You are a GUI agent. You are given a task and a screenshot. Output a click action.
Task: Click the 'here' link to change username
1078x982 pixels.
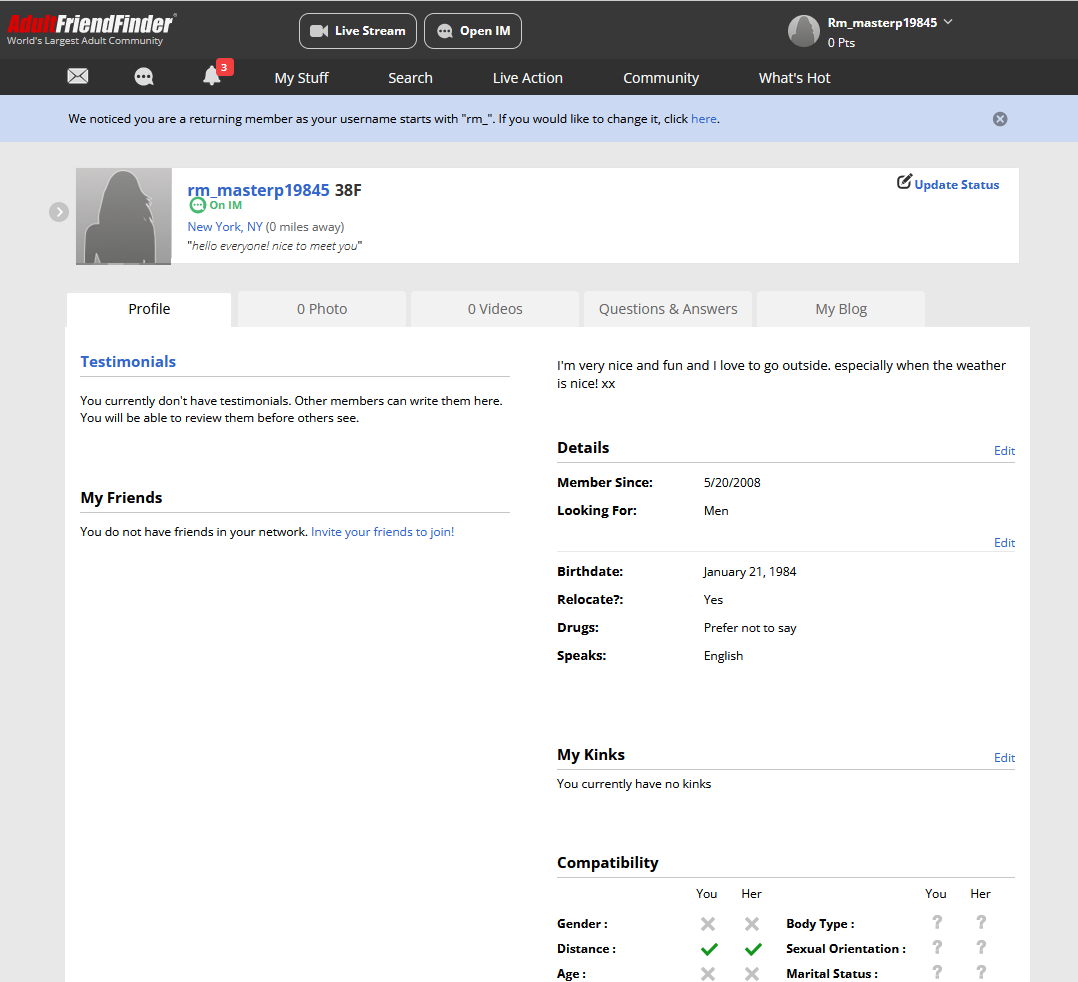(x=704, y=118)
